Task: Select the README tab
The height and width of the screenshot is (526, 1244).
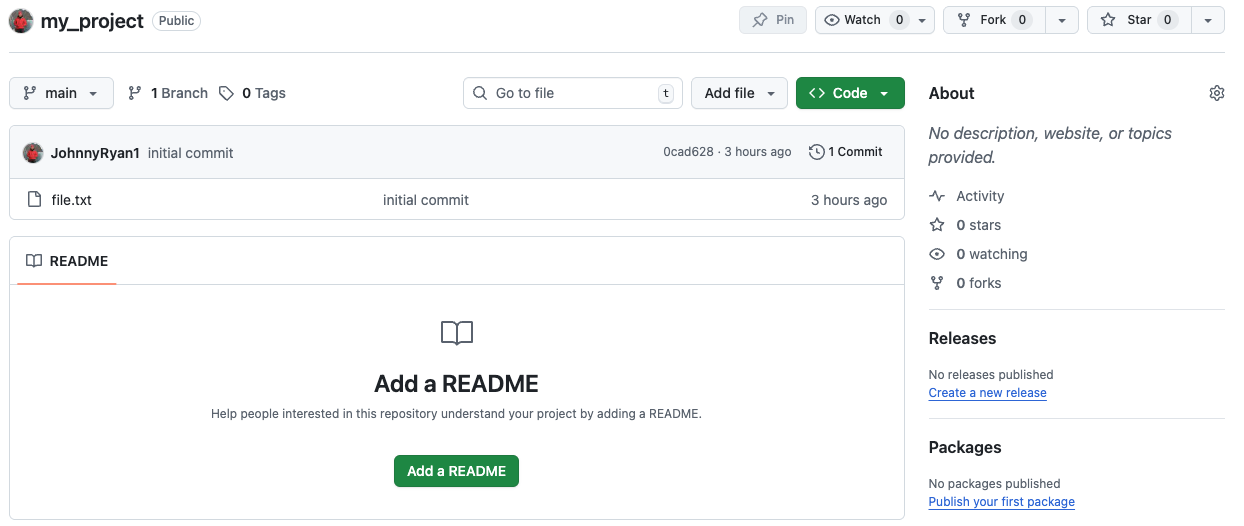Action: pos(67,261)
